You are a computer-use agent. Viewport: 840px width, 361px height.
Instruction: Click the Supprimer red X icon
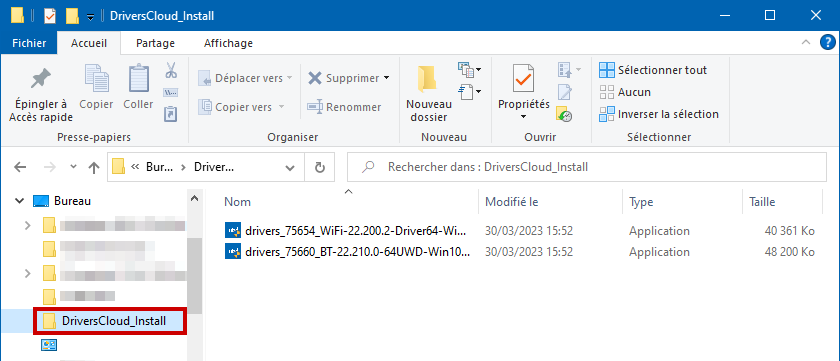click(x=314, y=78)
